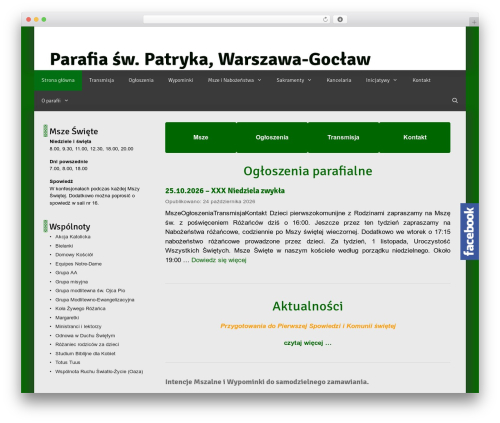This screenshot has height=423, width=500.
Task: Click the green Kontakt button
Action: tap(415, 137)
